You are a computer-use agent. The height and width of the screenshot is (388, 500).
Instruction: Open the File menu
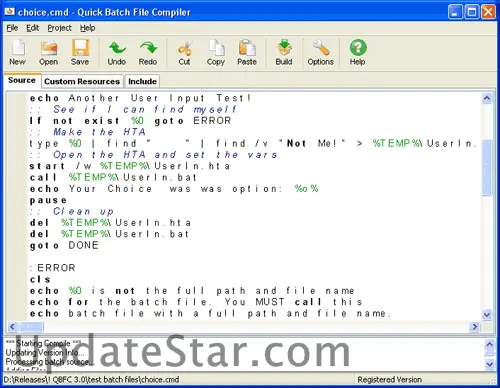click(x=12, y=28)
